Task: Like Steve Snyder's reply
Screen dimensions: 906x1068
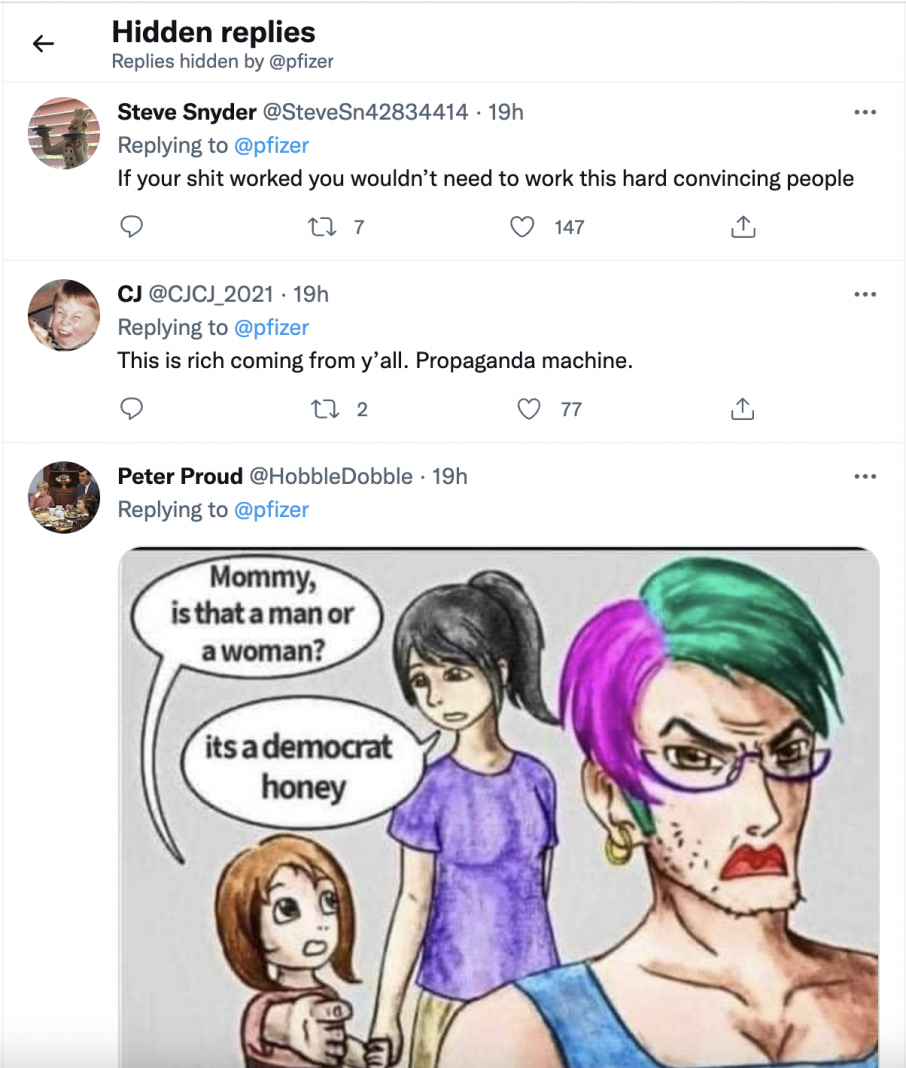Action: click(522, 228)
